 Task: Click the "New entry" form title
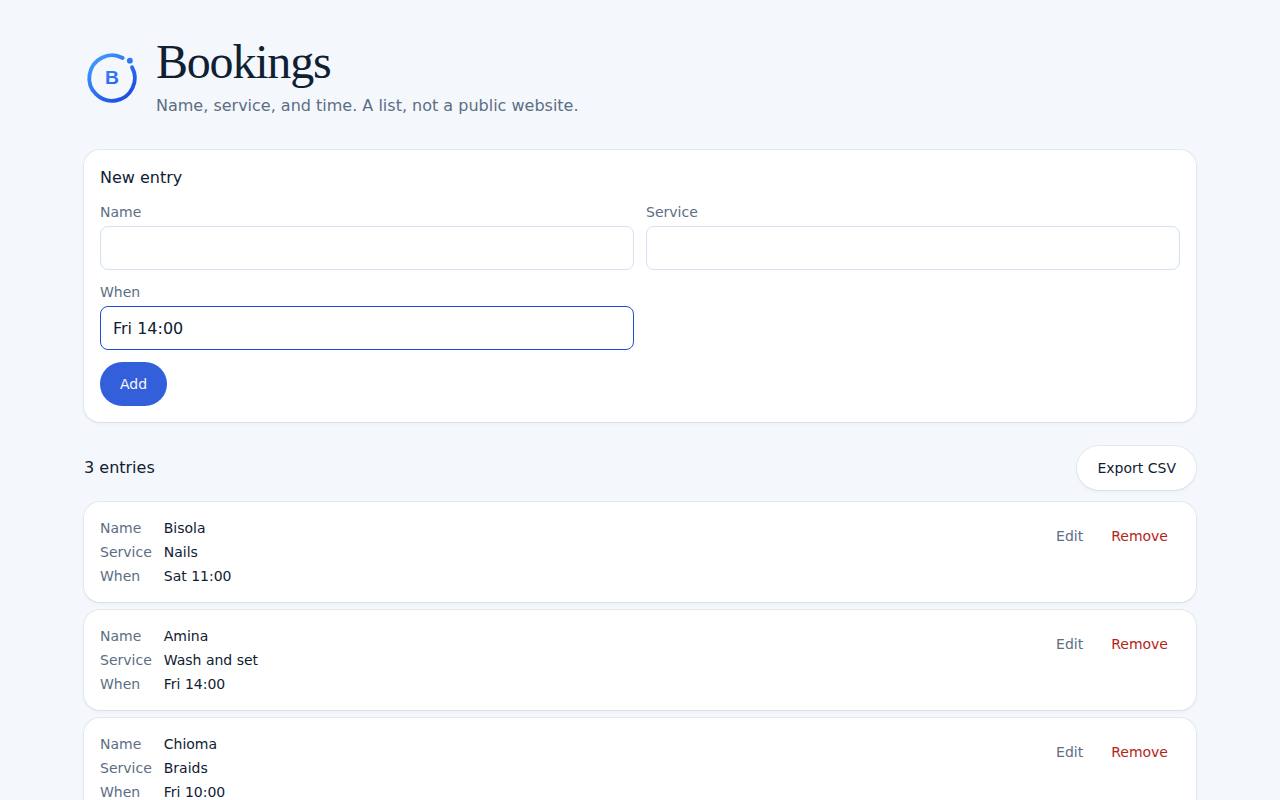(x=141, y=178)
